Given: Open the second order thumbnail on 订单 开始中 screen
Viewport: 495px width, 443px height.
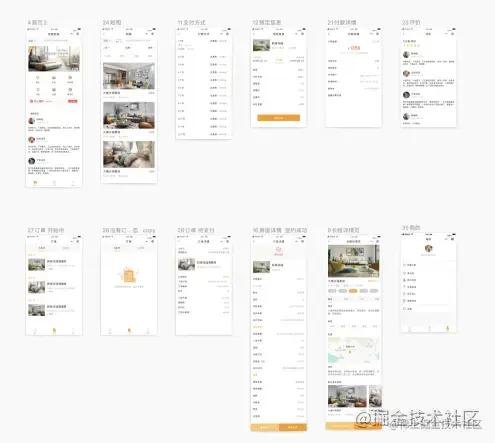Looking at the screenshot, I should 37,287.
